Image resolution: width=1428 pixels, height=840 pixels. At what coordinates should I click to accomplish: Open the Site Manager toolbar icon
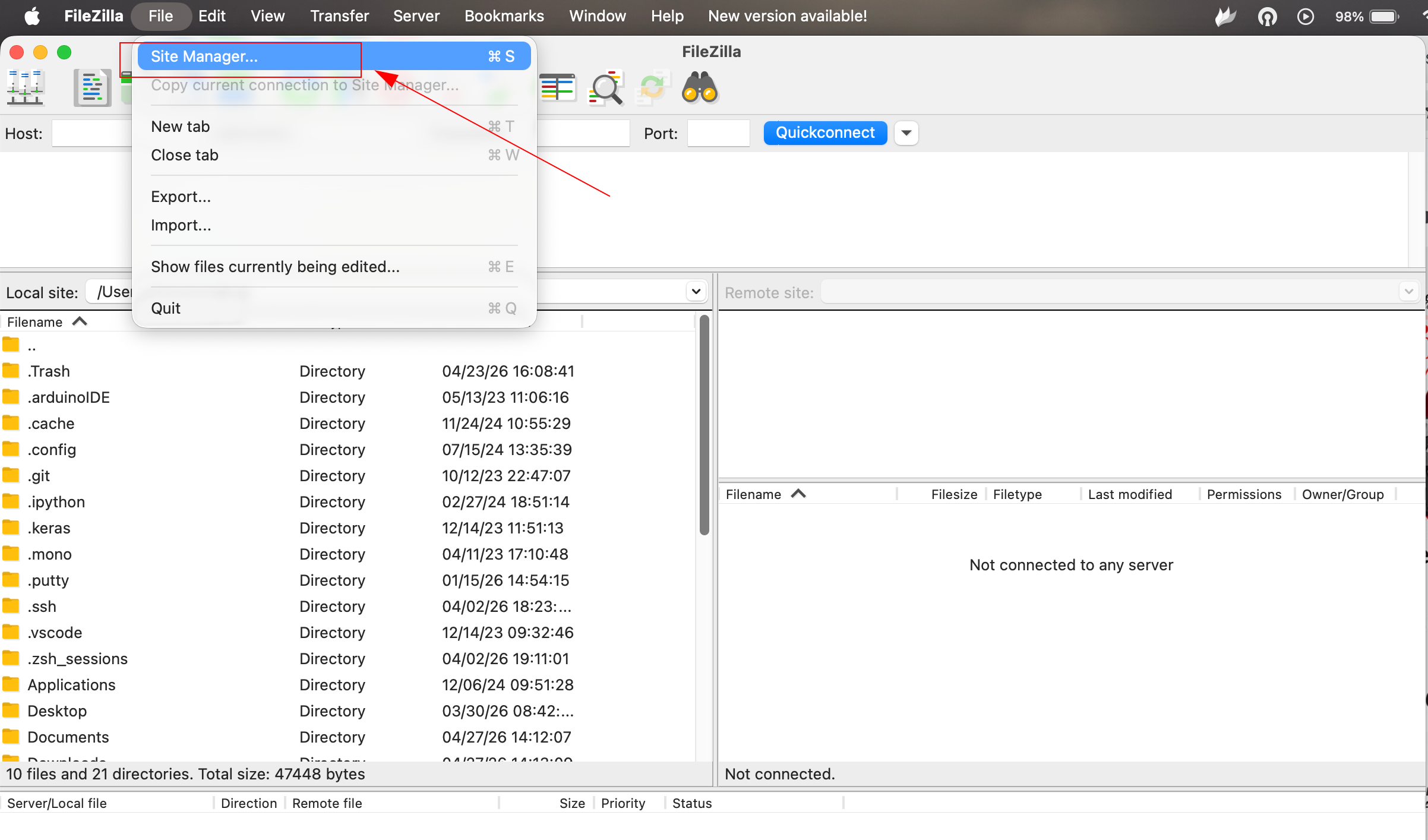pos(25,88)
